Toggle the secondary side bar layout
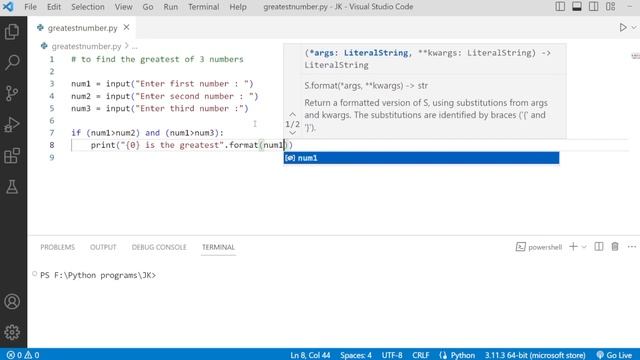 [593, 7]
